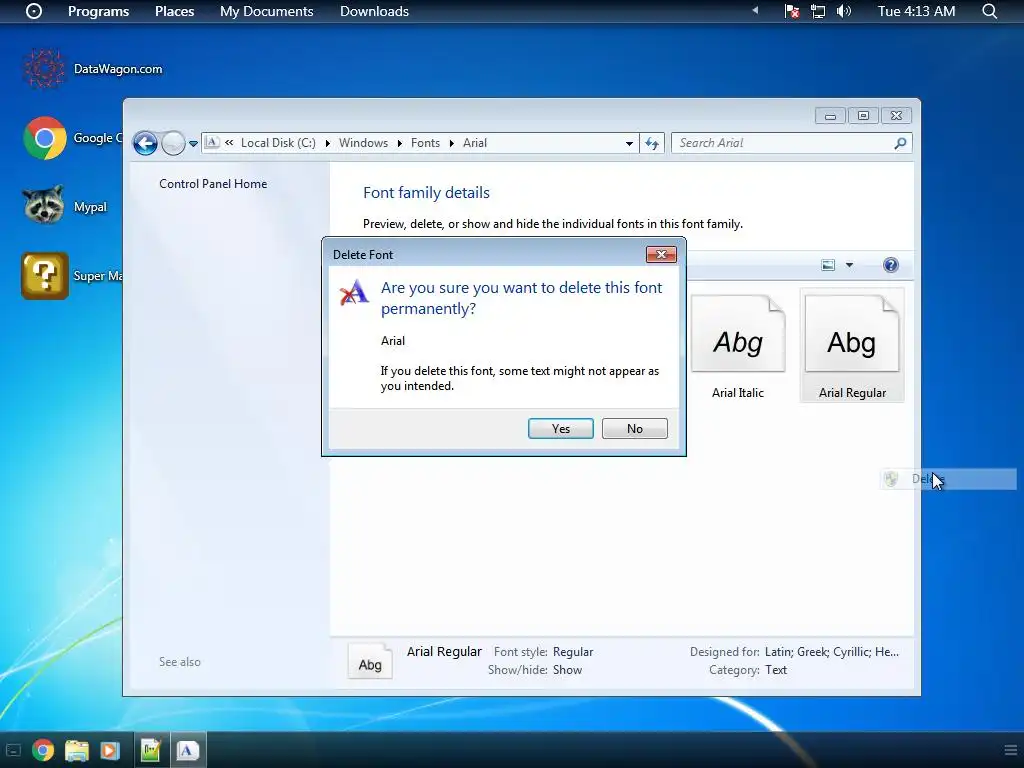Click the action center flag icon
The height and width of the screenshot is (768, 1024).
[792, 11]
